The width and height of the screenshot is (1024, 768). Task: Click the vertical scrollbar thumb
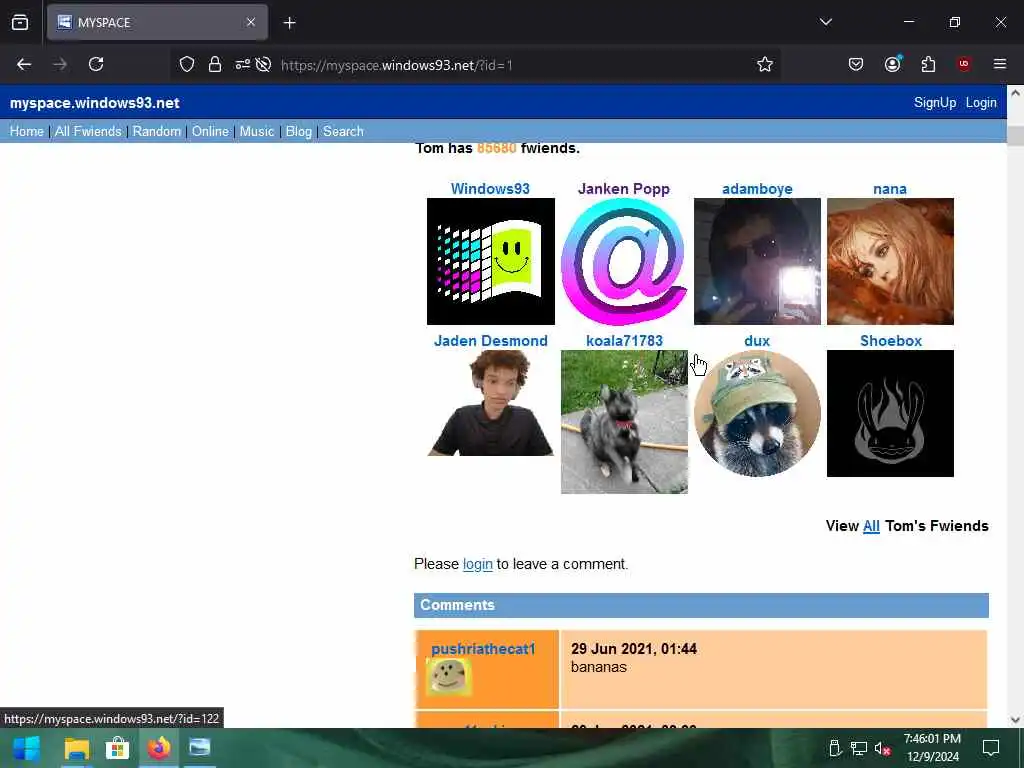point(1015,136)
